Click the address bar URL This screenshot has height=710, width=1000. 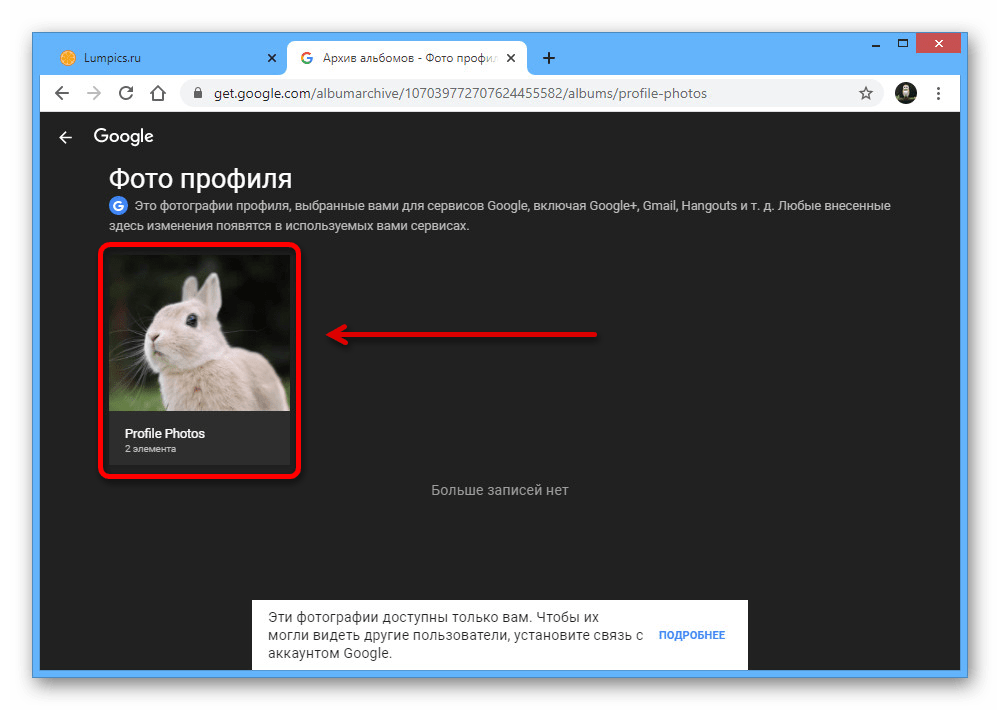[460, 93]
